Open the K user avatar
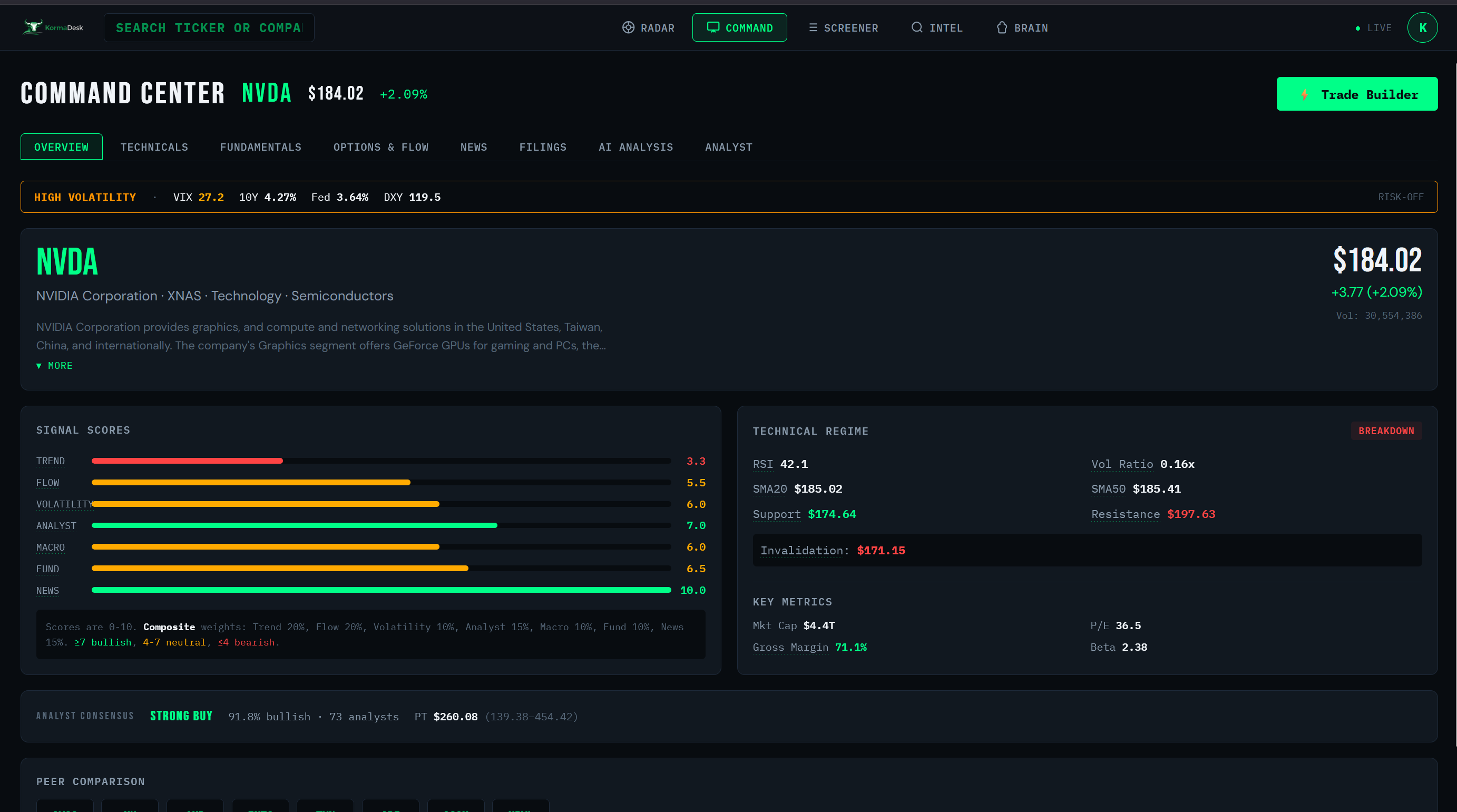 click(1422, 28)
